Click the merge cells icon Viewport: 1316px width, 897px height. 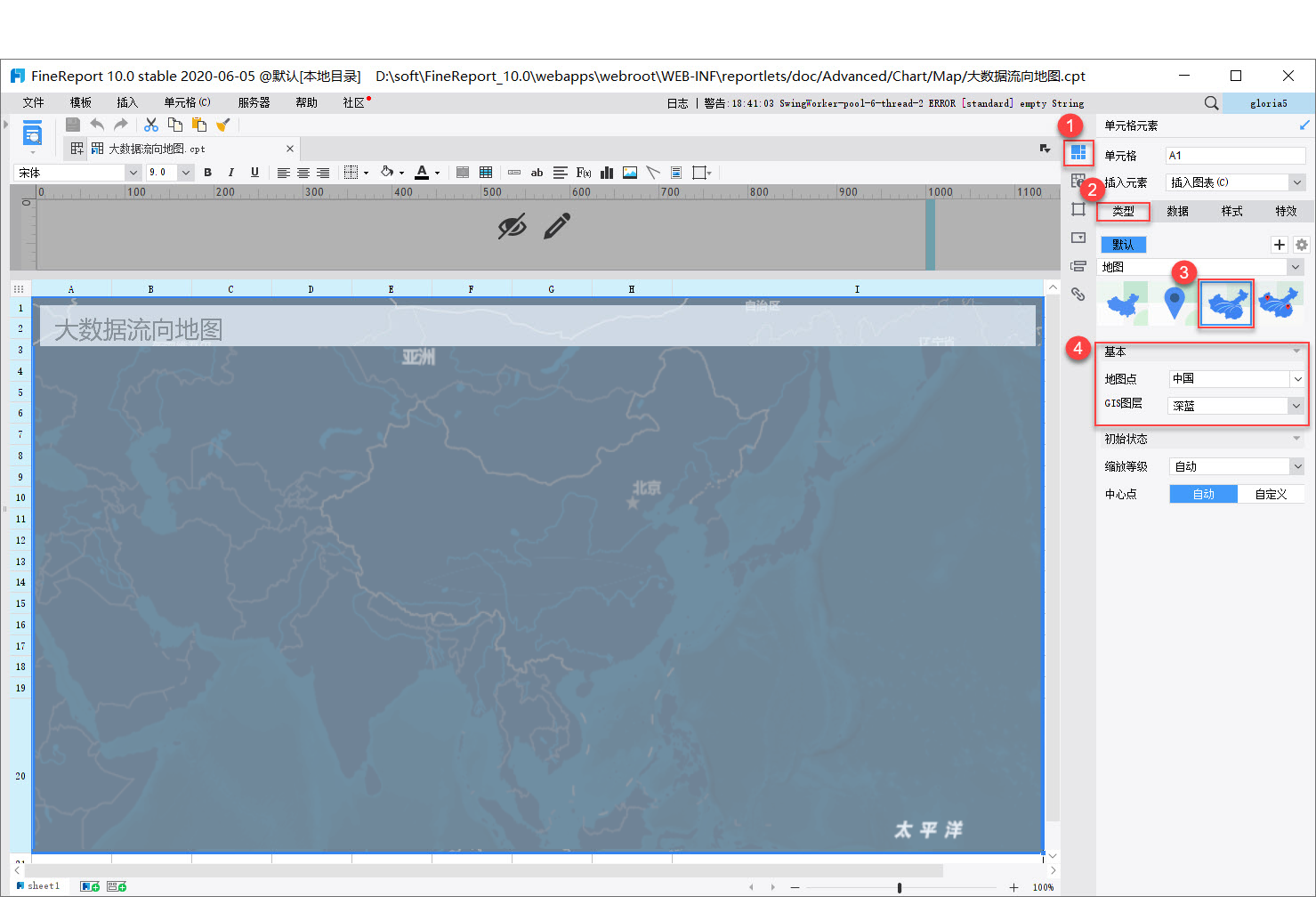pos(463,173)
